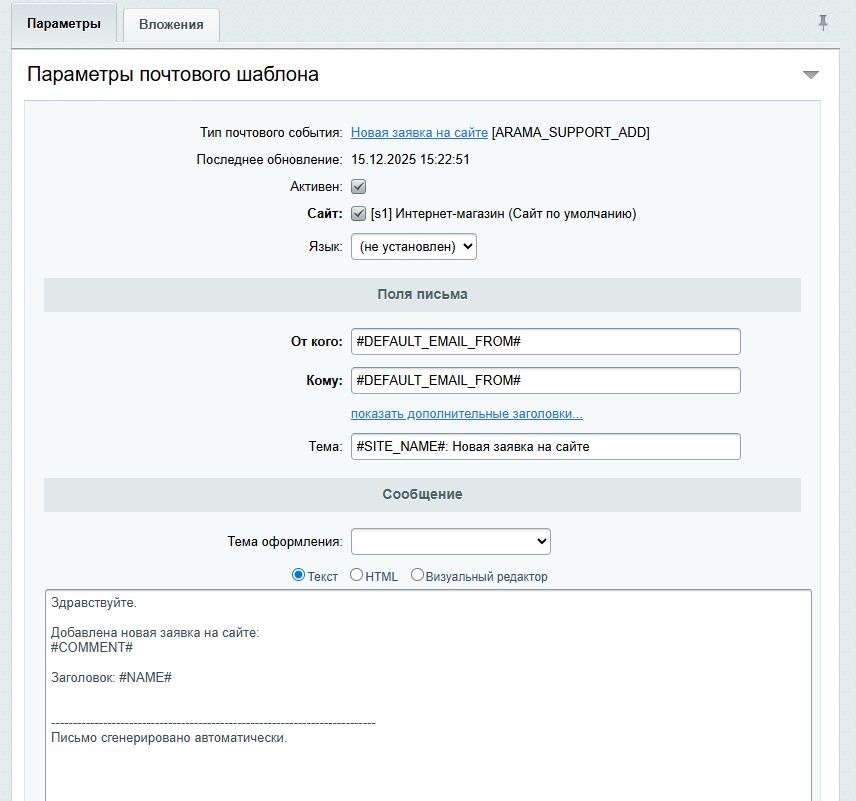
Task: Focus the Кому email field
Action: click(545, 380)
